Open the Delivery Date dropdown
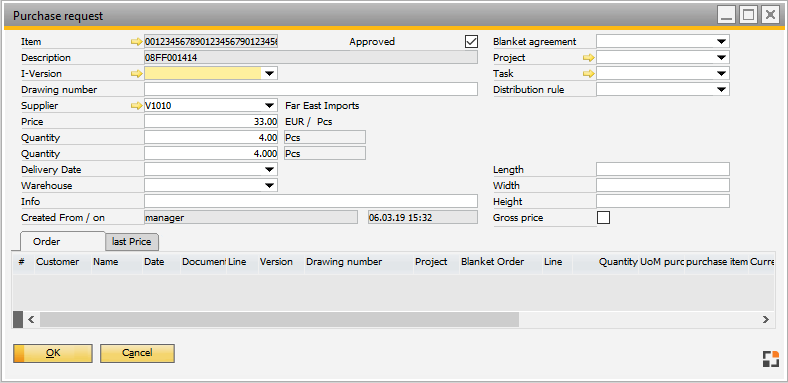This screenshot has width=788, height=383. coord(270,170)
